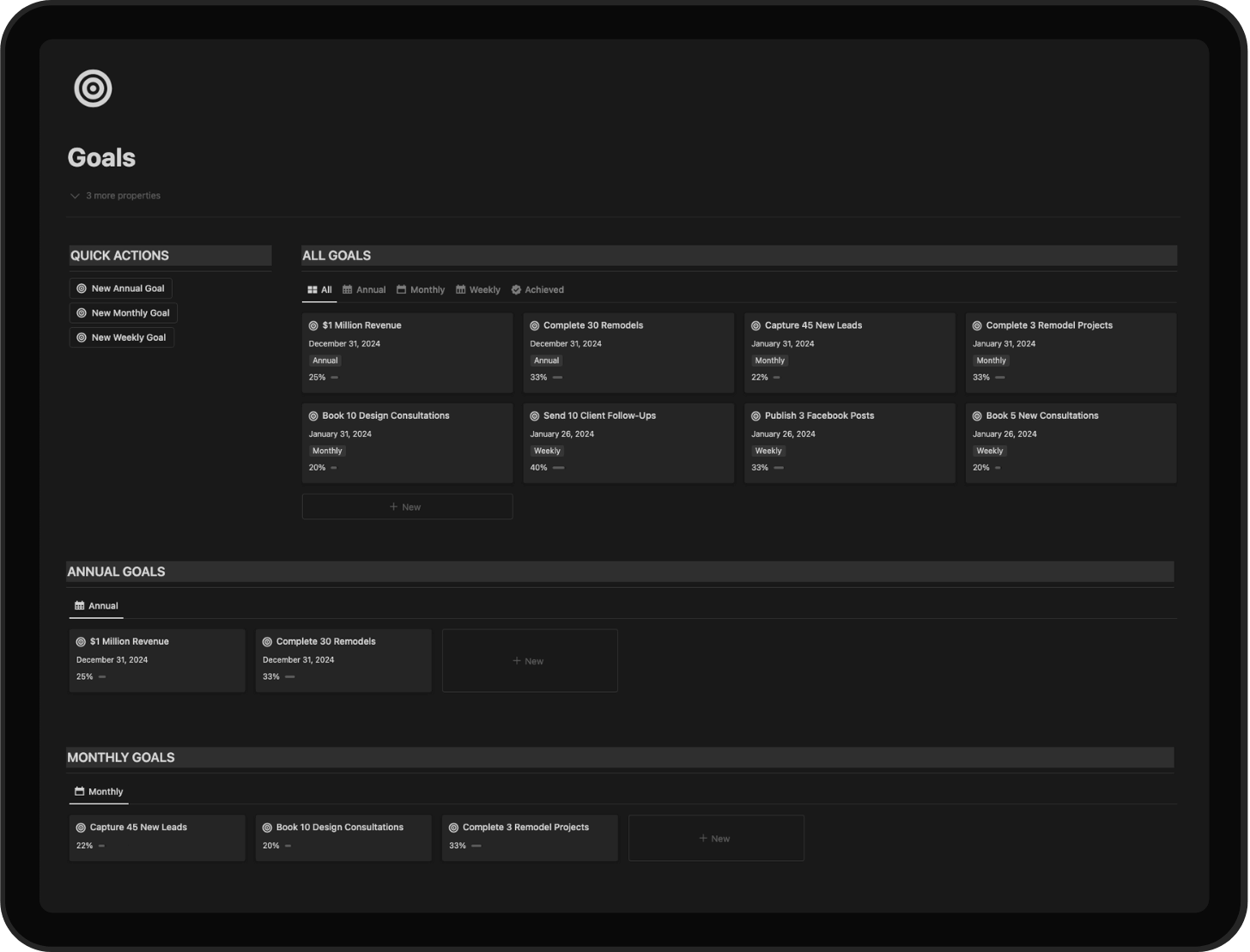The image size is (1250, 952).
Task: Select the Monthly tab in All Goals
Action: (421, 290)
